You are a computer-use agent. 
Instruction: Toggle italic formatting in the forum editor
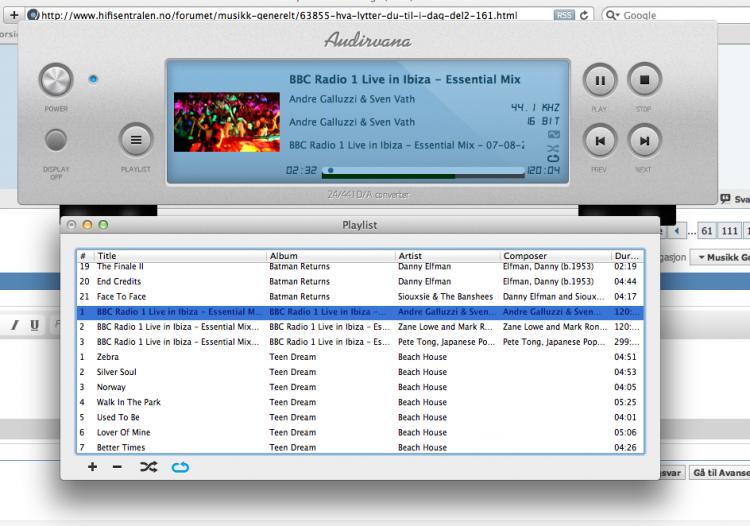(x=15, y=325)
